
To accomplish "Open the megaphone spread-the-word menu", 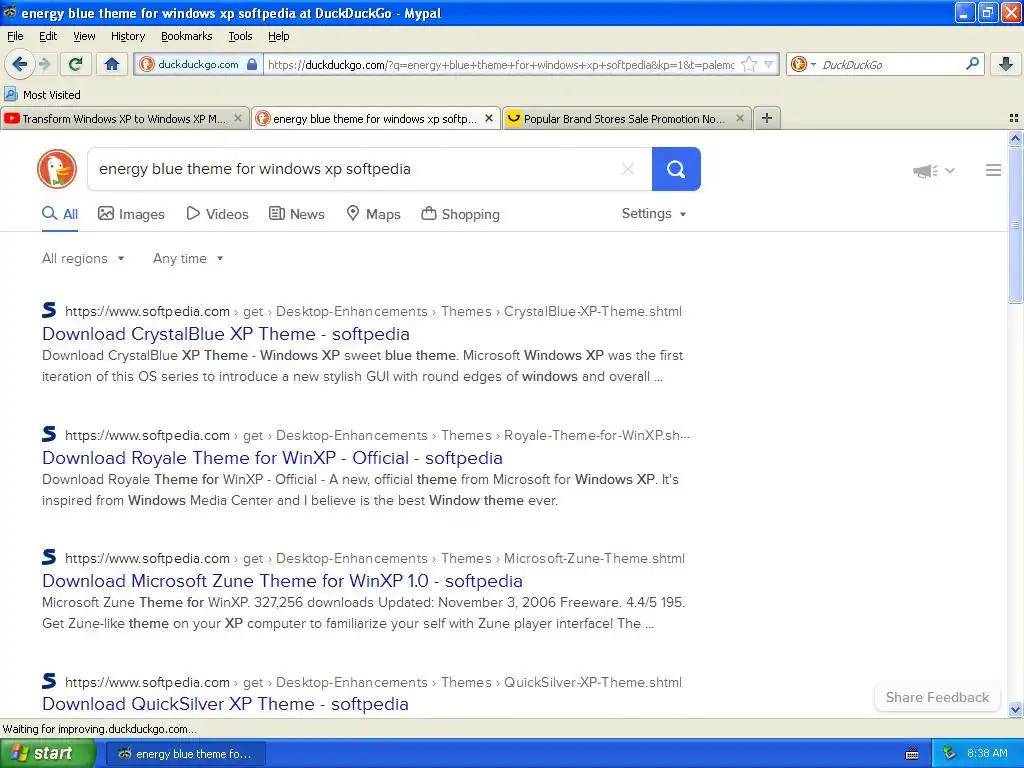I will pyautogui.click(x=933, y=170).
